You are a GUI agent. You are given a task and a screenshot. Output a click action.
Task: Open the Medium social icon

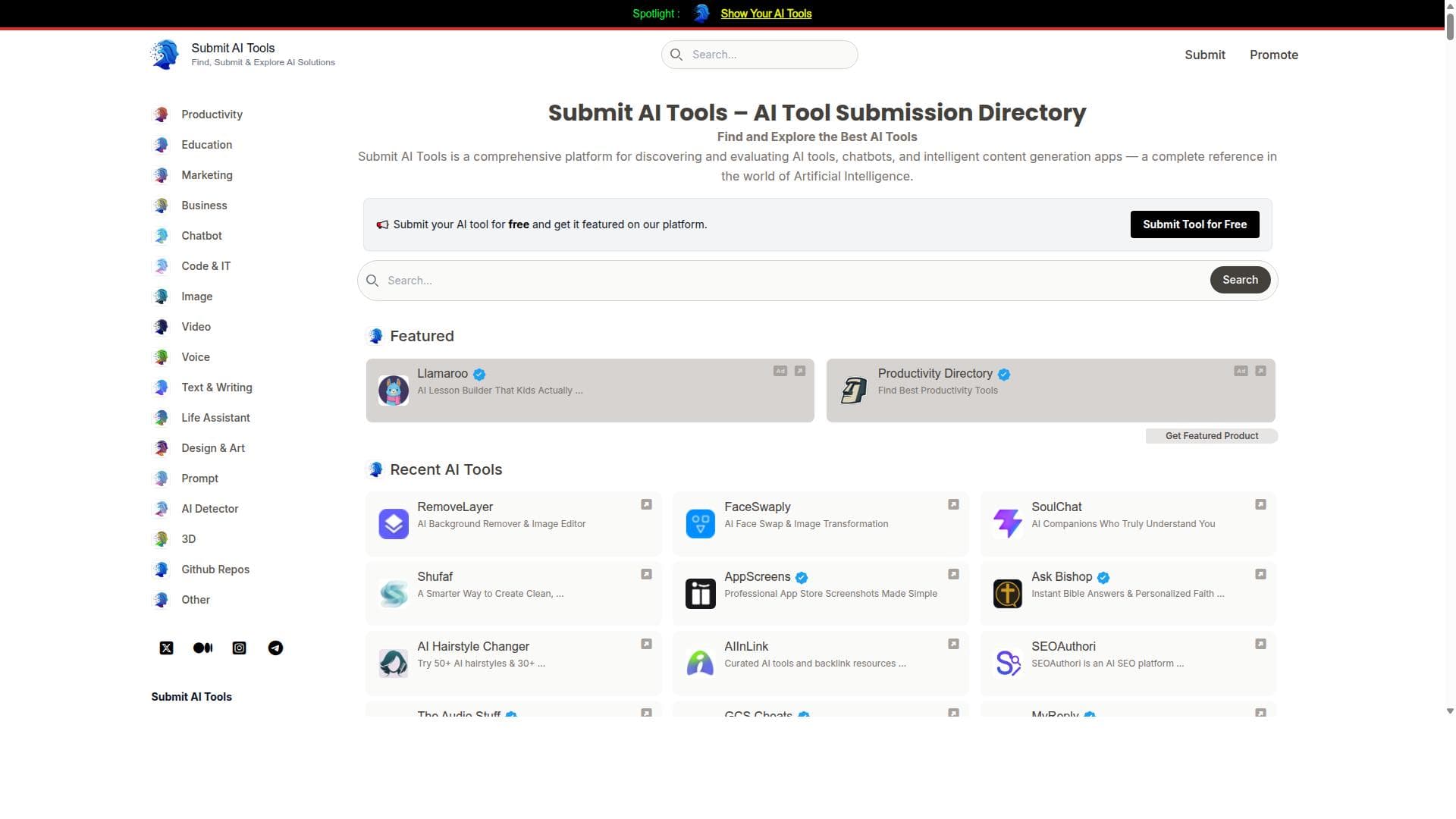pyautogui.click(x=202, y=648)
